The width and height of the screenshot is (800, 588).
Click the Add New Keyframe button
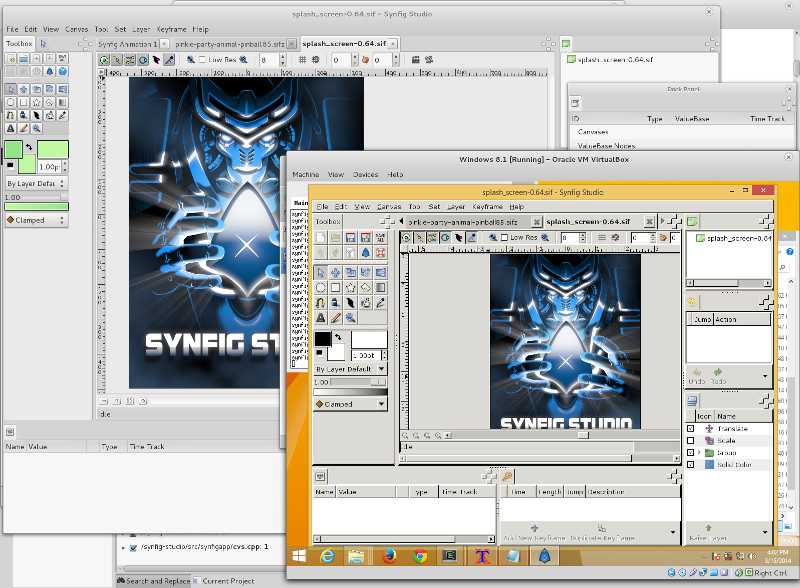coord(535,531)
